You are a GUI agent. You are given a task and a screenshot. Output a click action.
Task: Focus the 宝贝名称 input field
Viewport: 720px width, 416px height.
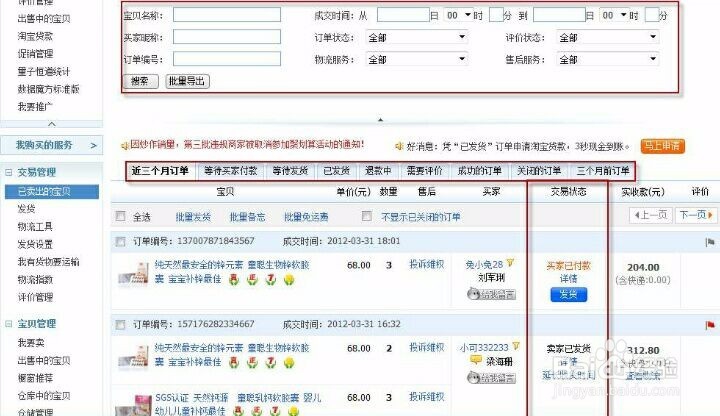coord(227,15)
